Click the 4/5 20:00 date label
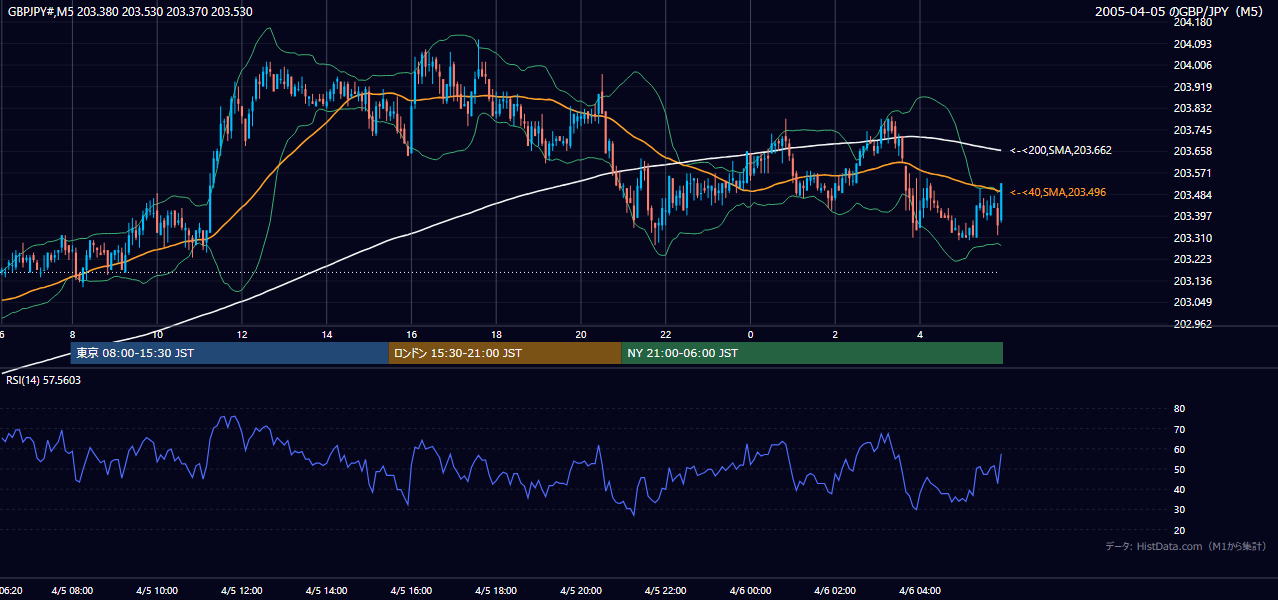 [581, 591]
